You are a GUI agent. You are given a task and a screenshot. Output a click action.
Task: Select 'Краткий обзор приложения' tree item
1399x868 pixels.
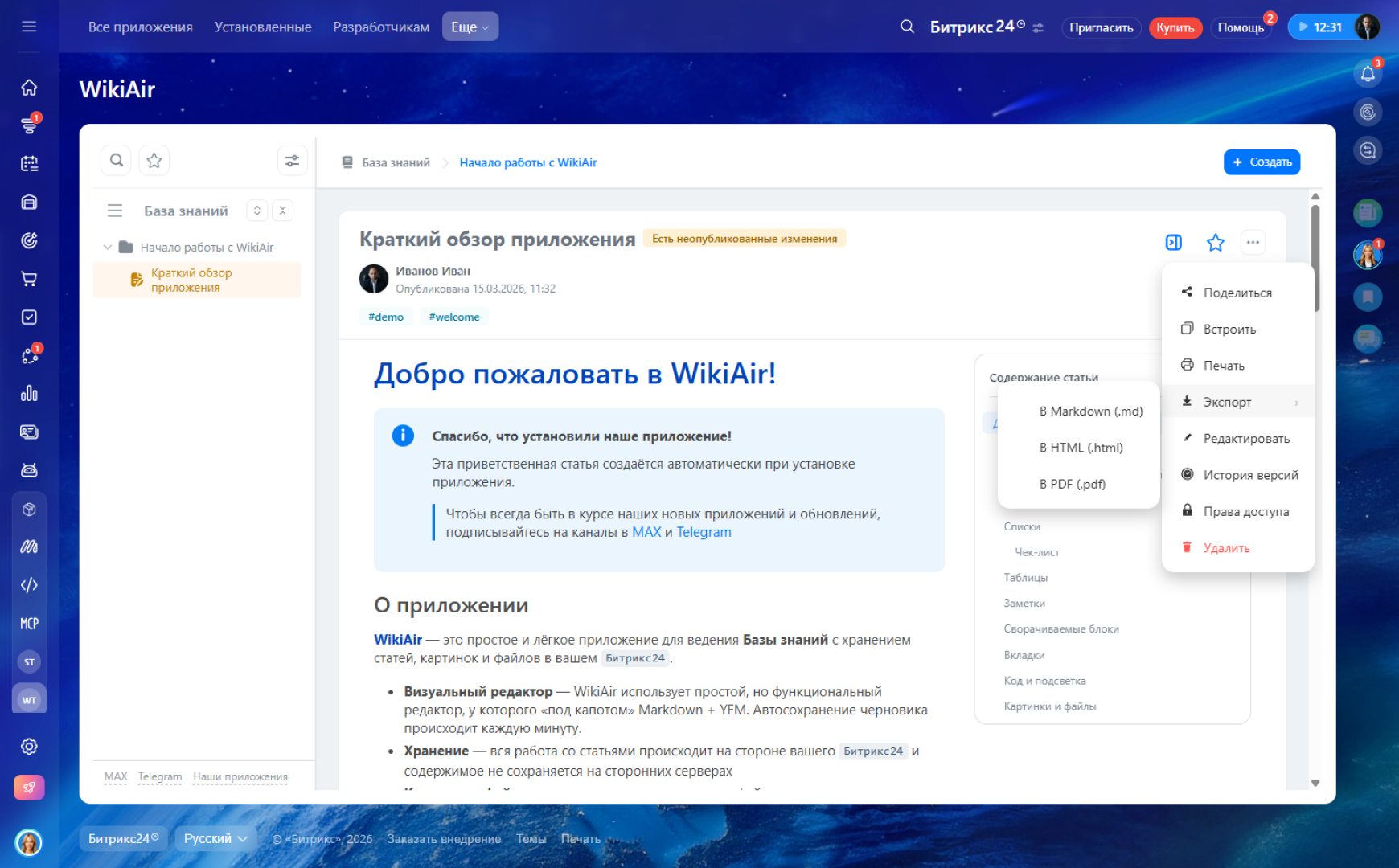pyautogui.click(x=197, y=280)
